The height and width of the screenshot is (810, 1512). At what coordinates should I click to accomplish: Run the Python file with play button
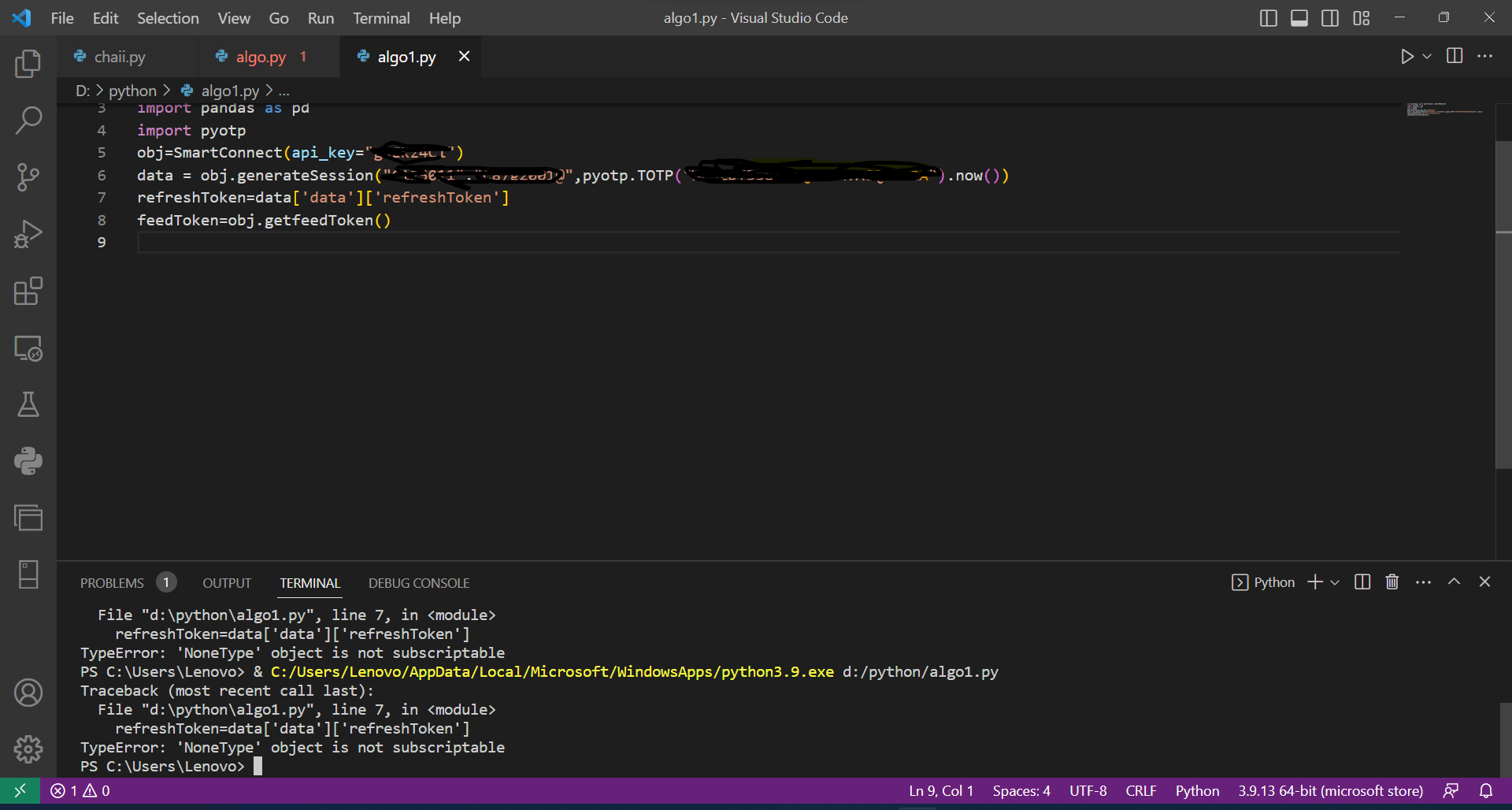[1406, 57]
